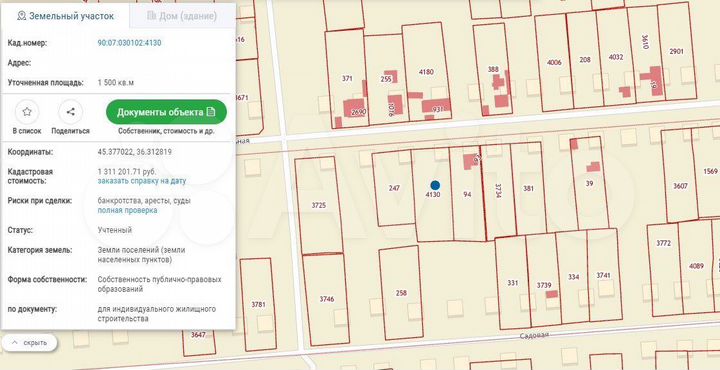
Task: Click the Документы объекта button
Action: coord(166,112)
